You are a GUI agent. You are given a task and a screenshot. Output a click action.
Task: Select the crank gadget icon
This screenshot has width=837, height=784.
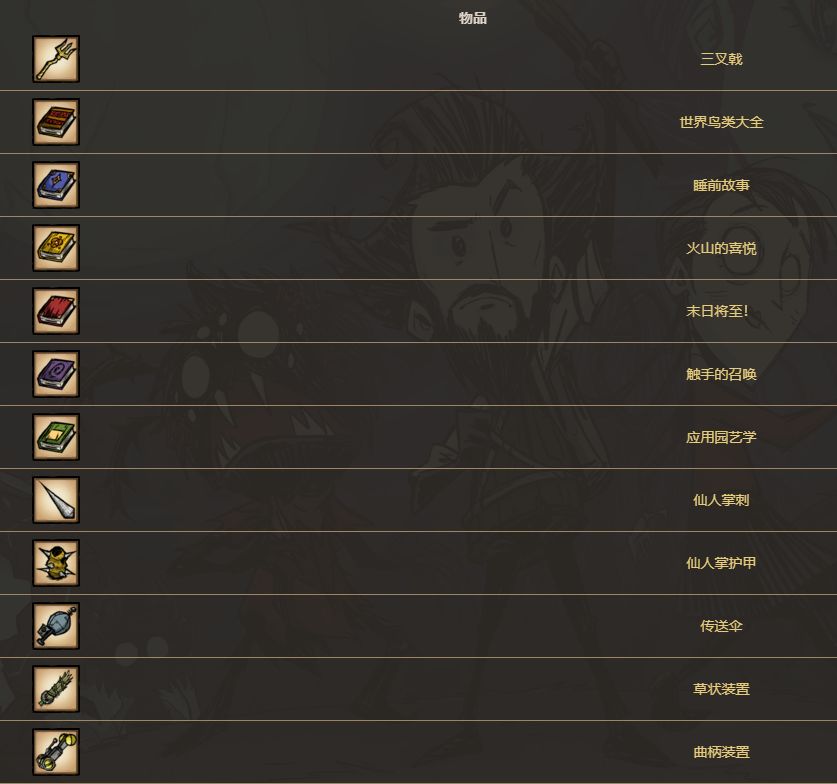[x=56, y=752]
